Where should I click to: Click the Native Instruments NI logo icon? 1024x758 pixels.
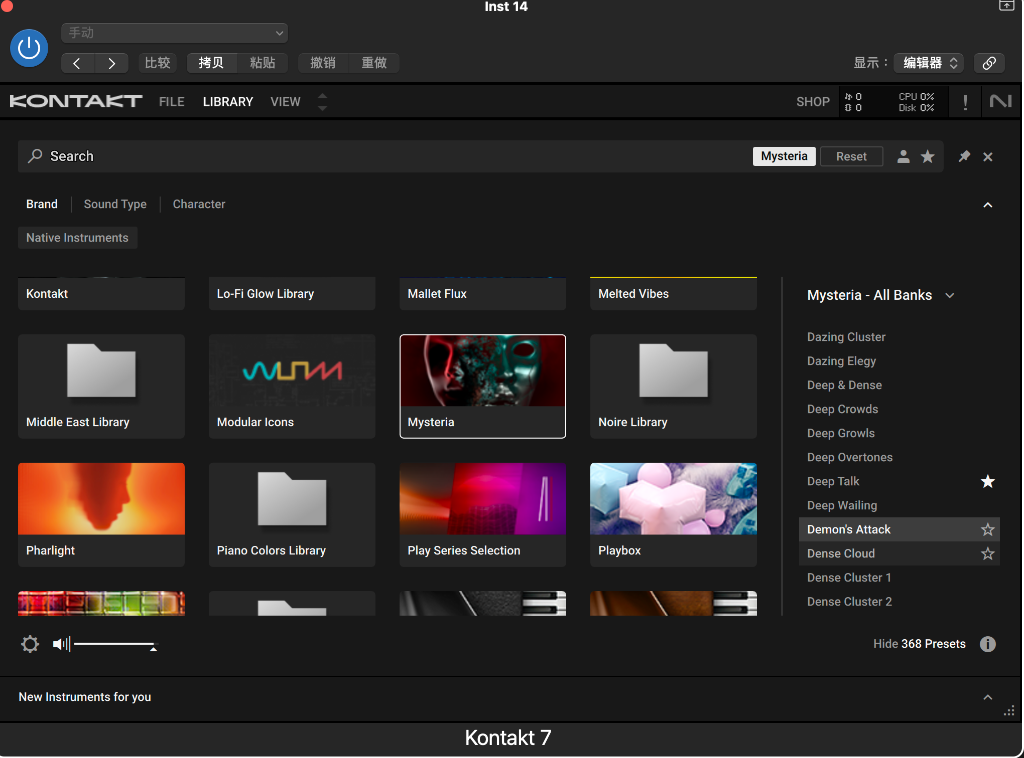[1000, 101]
